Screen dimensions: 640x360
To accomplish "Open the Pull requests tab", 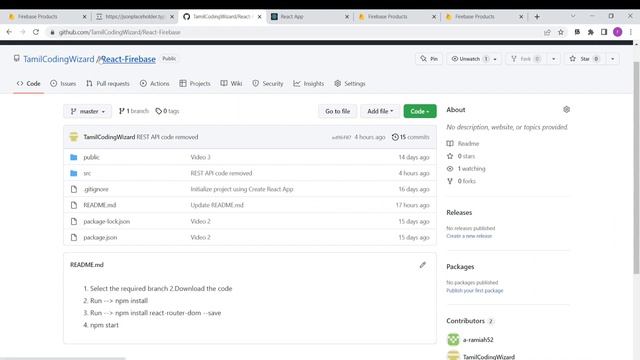I will [x=108, y=83].
